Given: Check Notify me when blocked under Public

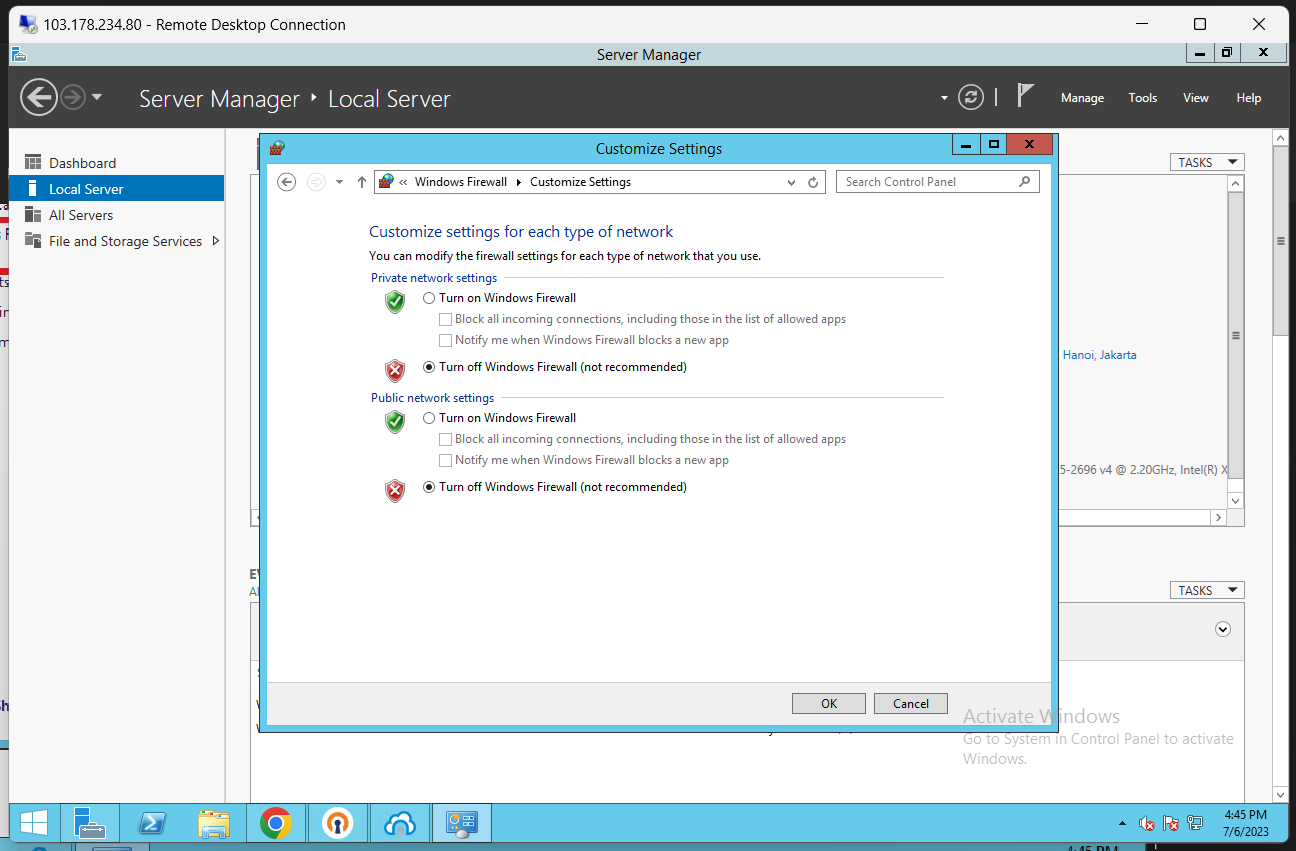Looking at the screenshot, I should tap(445, 460).
